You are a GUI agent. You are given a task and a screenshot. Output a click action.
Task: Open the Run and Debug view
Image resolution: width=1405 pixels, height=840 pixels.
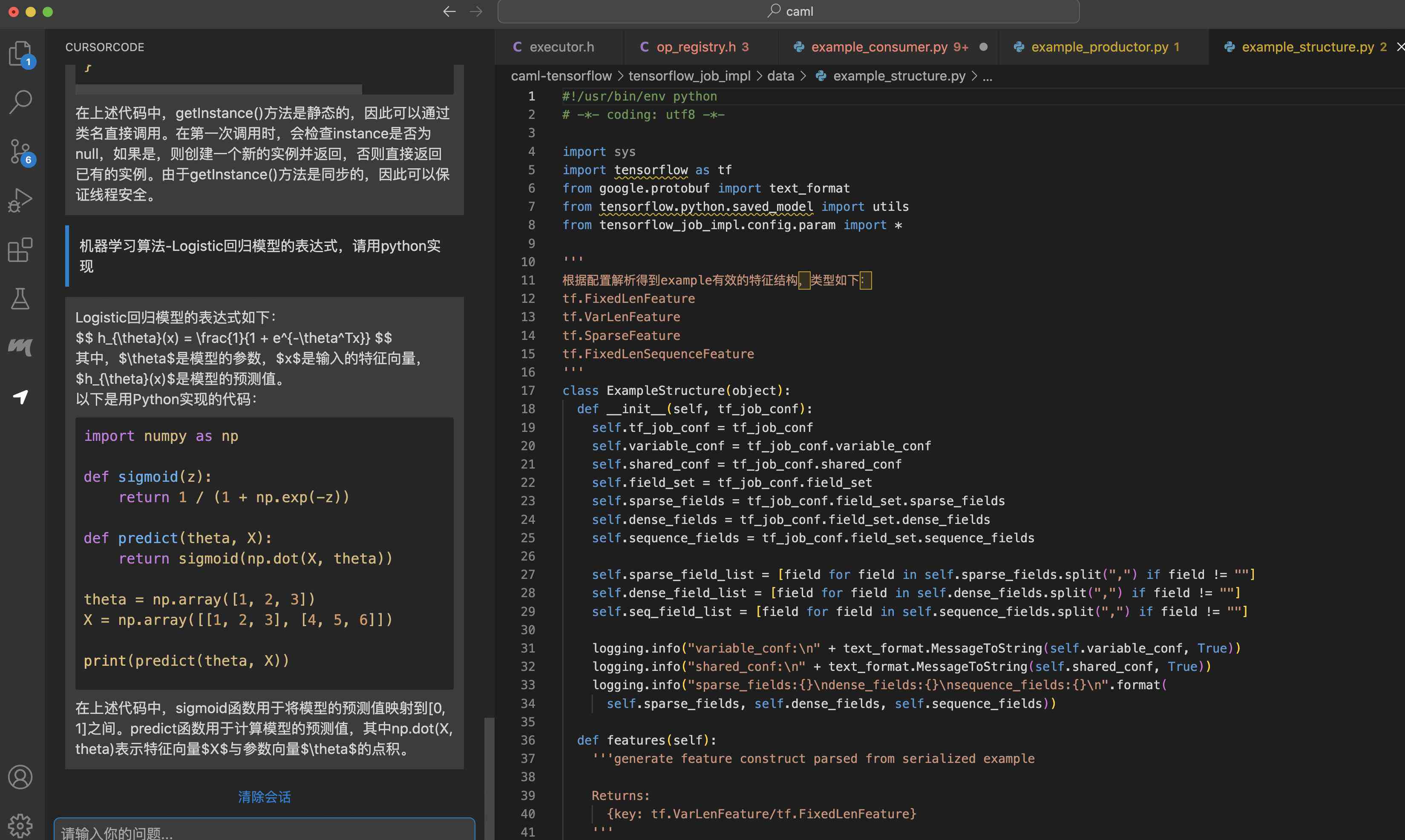tap(21, 200)
